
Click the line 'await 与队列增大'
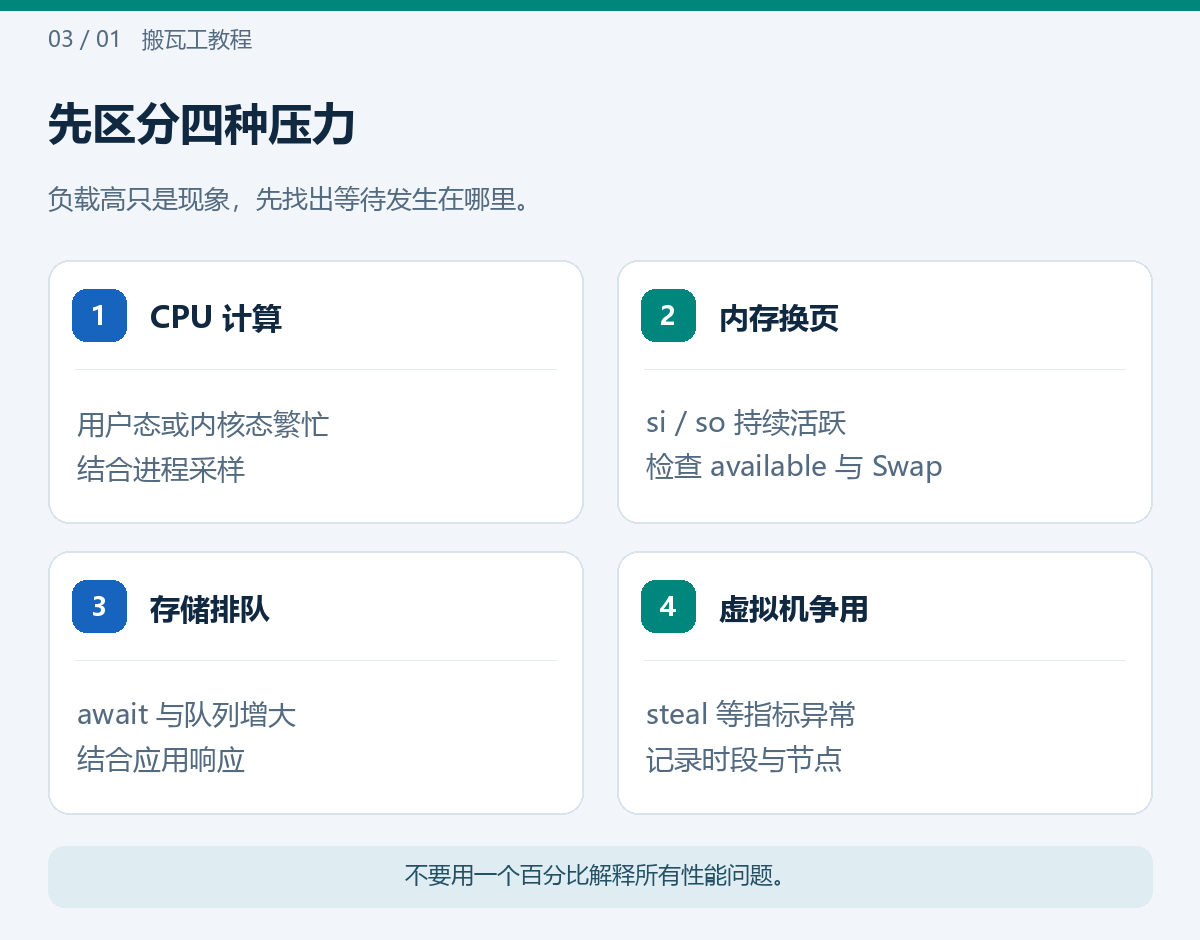click(x=187, y=715)
